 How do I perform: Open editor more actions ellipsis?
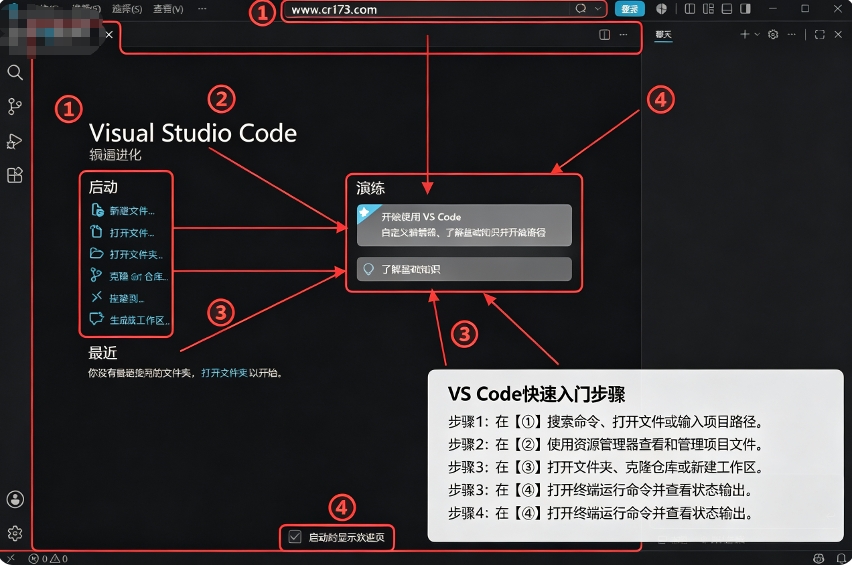pos(623,35)
